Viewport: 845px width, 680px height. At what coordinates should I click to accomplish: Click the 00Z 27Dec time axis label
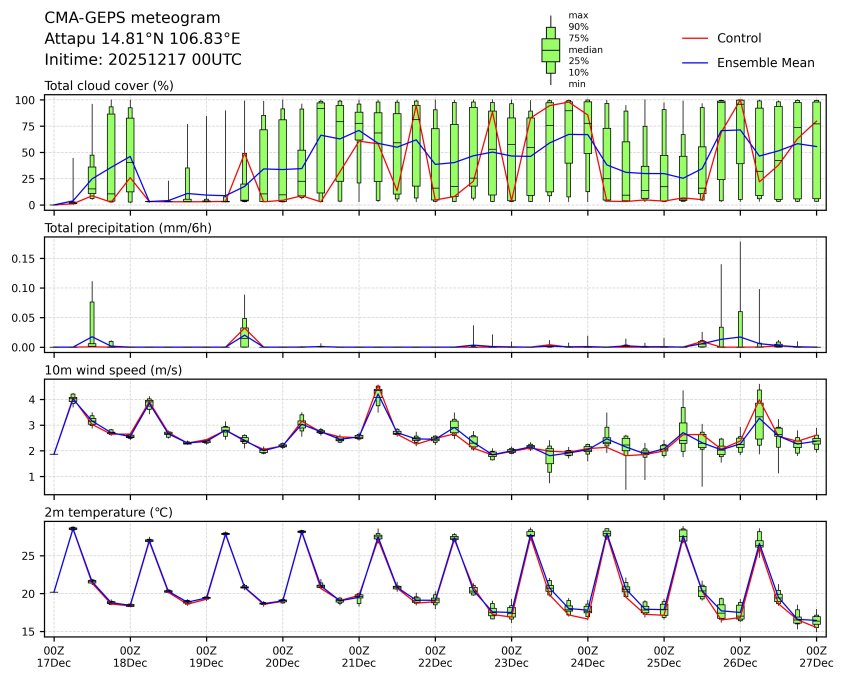815,656
